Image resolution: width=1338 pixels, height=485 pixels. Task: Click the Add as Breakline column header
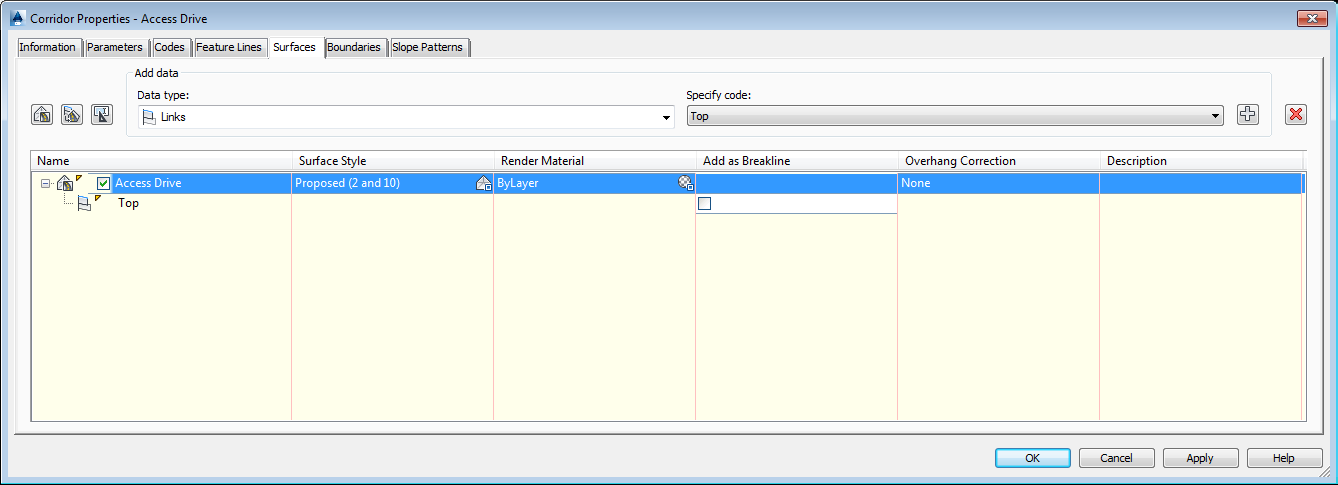797,160
